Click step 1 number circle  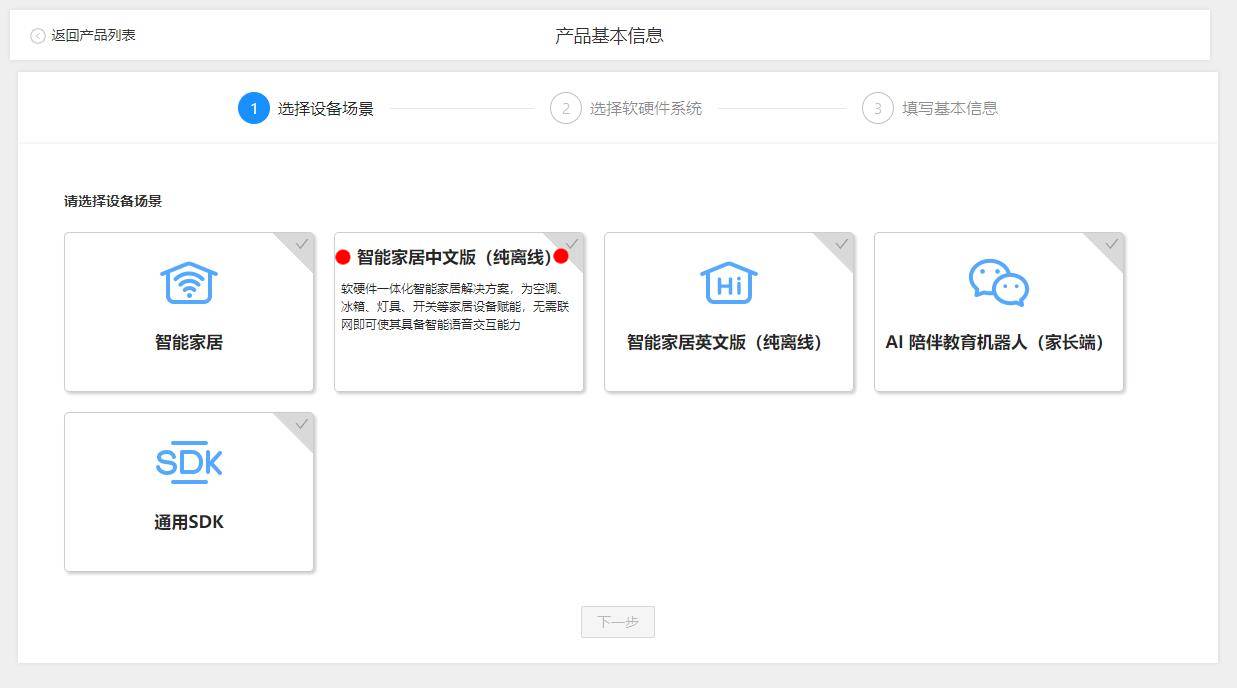pos(254,108)
